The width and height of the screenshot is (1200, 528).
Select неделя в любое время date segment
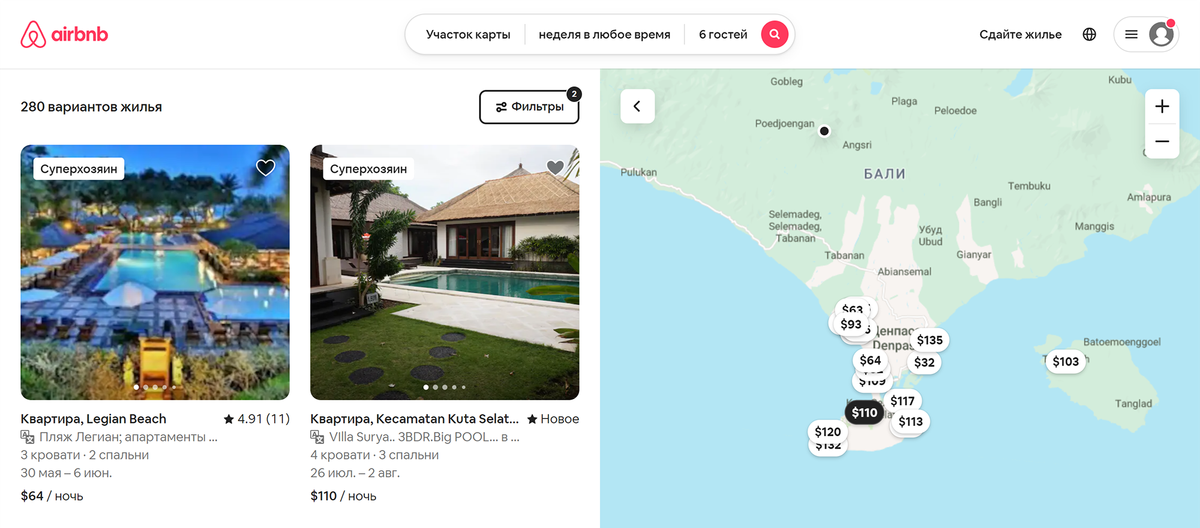pyautogui.click(x=604, y=34)
